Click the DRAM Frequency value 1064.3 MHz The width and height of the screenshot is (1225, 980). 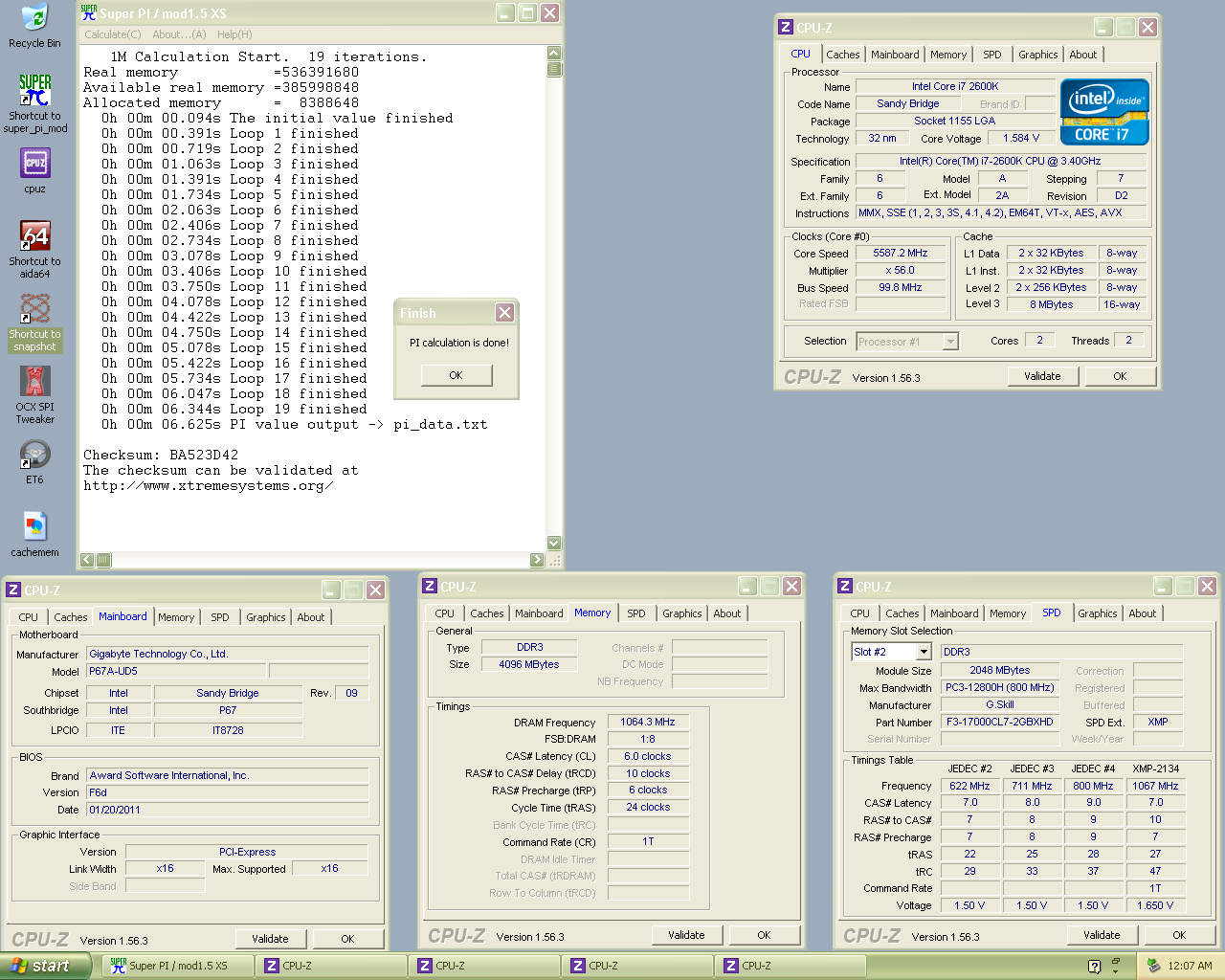click(648, 722)
